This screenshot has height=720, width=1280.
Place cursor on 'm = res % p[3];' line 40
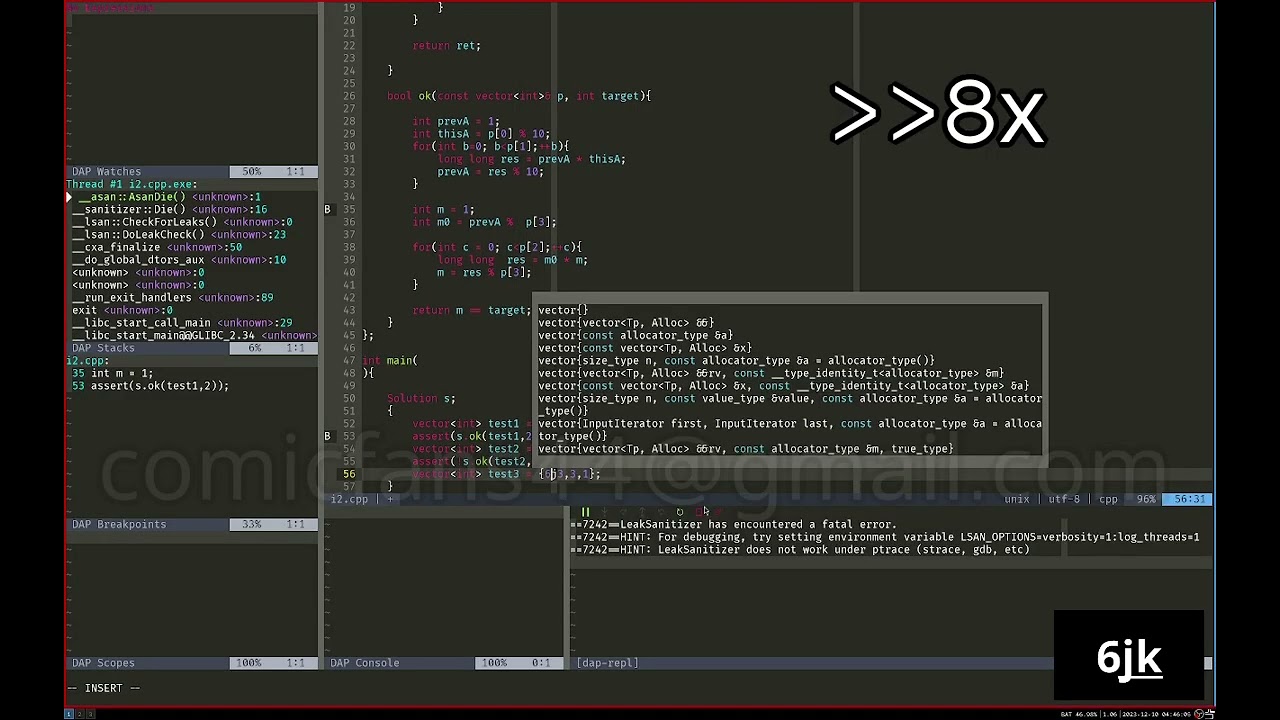click(x=484, y=272)
